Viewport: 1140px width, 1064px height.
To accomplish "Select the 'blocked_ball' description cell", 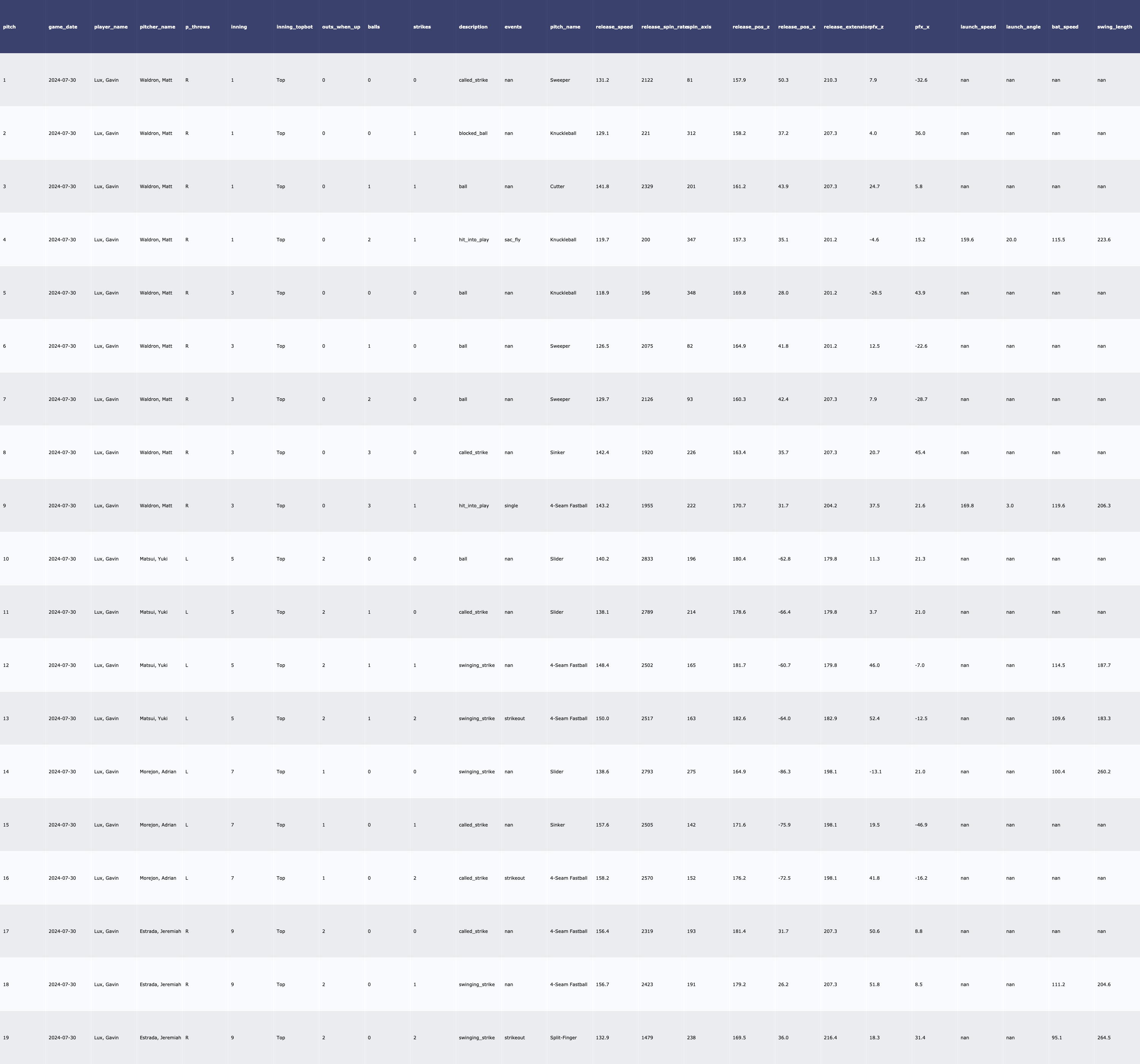I will pos(472,133).
